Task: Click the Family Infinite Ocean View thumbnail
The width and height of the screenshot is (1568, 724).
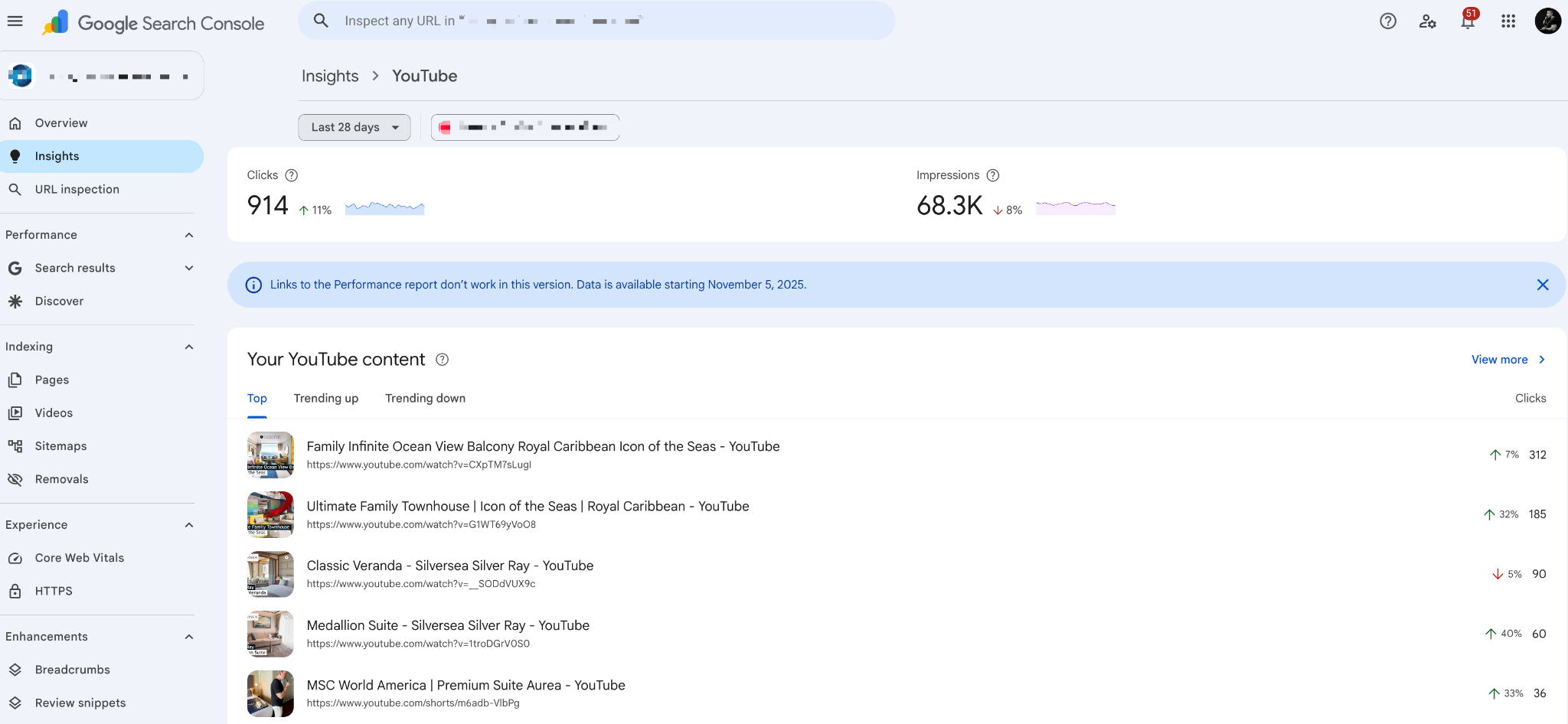Action: point(270,455)
